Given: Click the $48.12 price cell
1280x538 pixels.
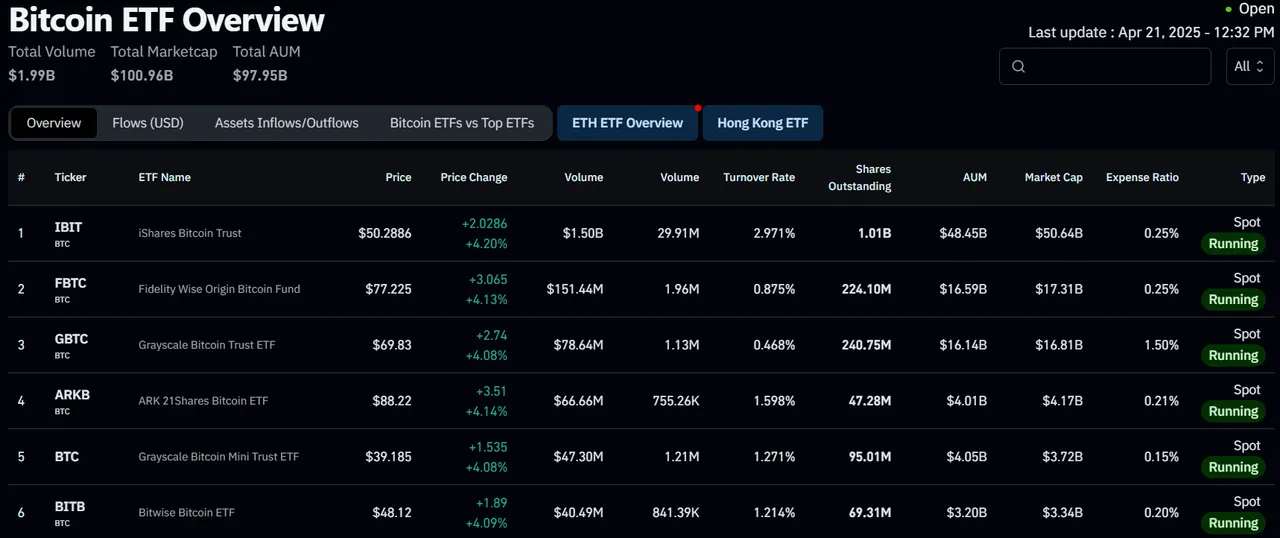Looking at the screenshot, I should click(391, 513).
